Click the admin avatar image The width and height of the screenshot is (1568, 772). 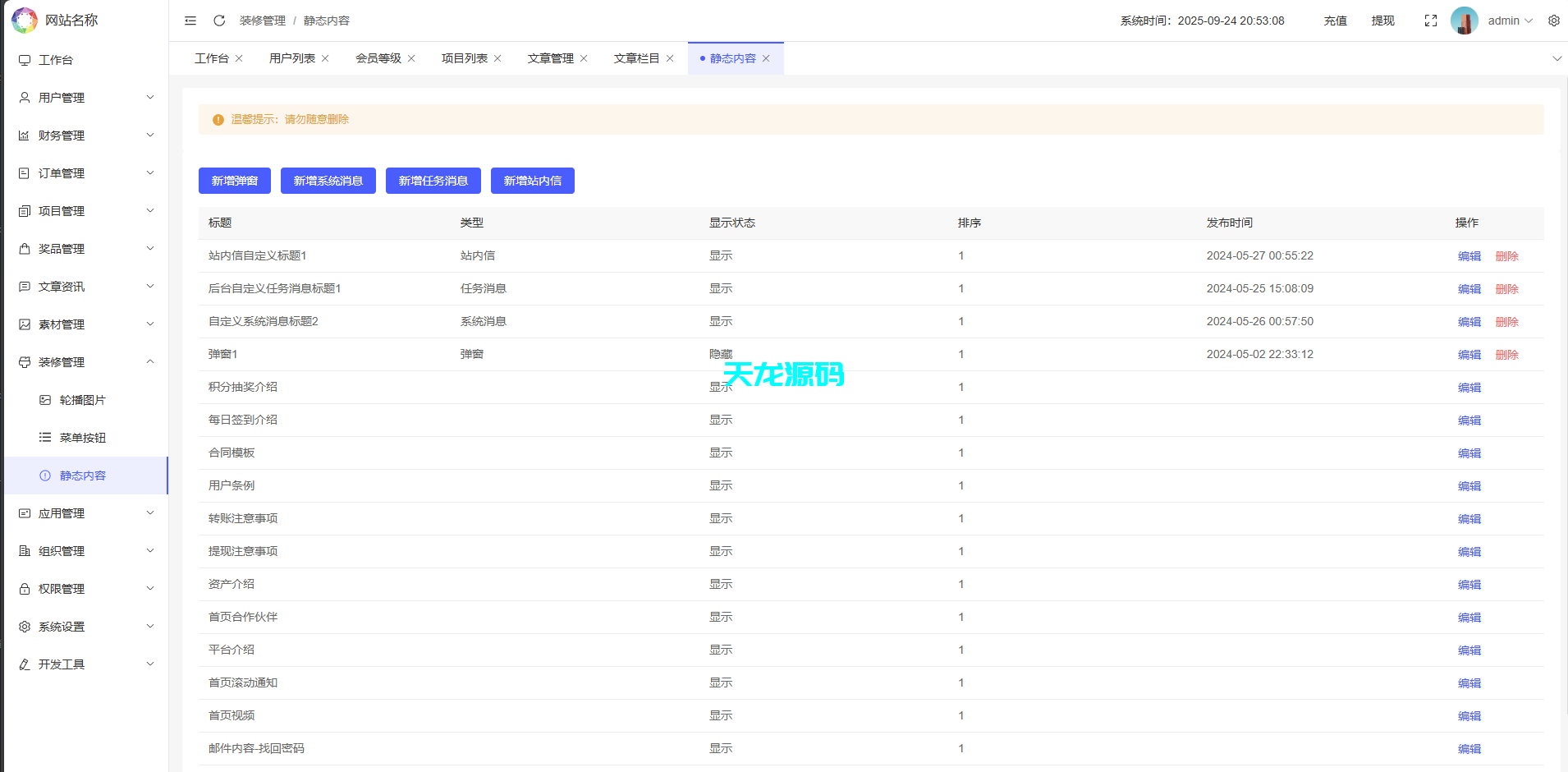(1465, 20)
